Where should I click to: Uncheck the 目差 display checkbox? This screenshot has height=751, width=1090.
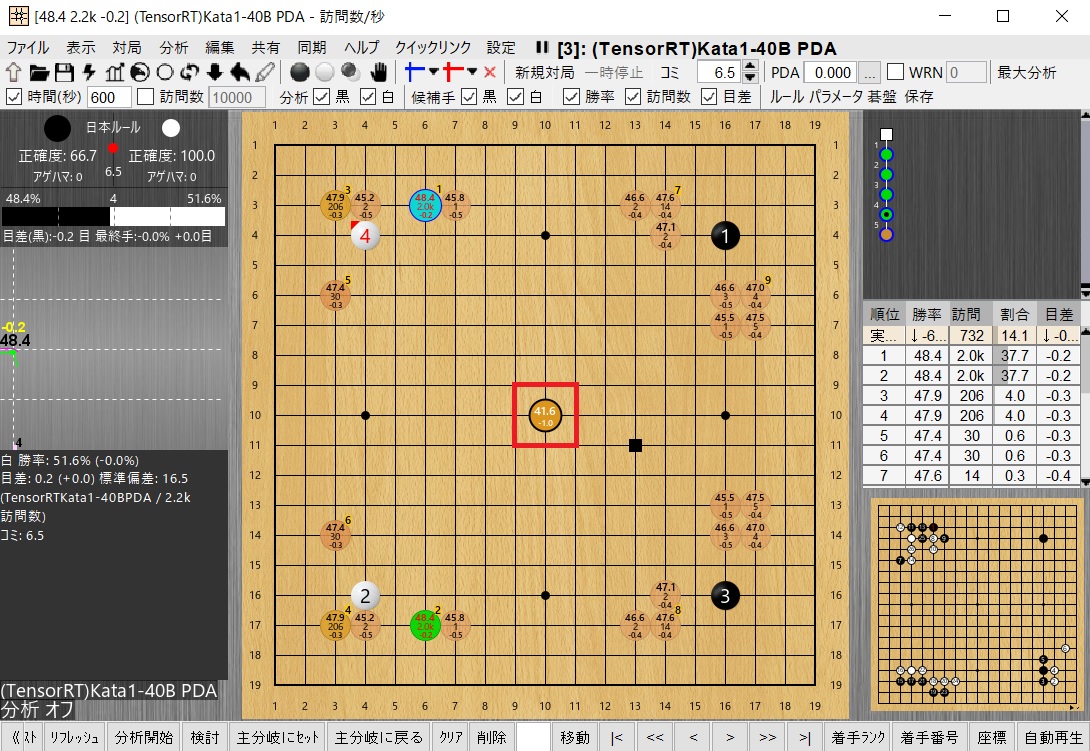[708, 97]
